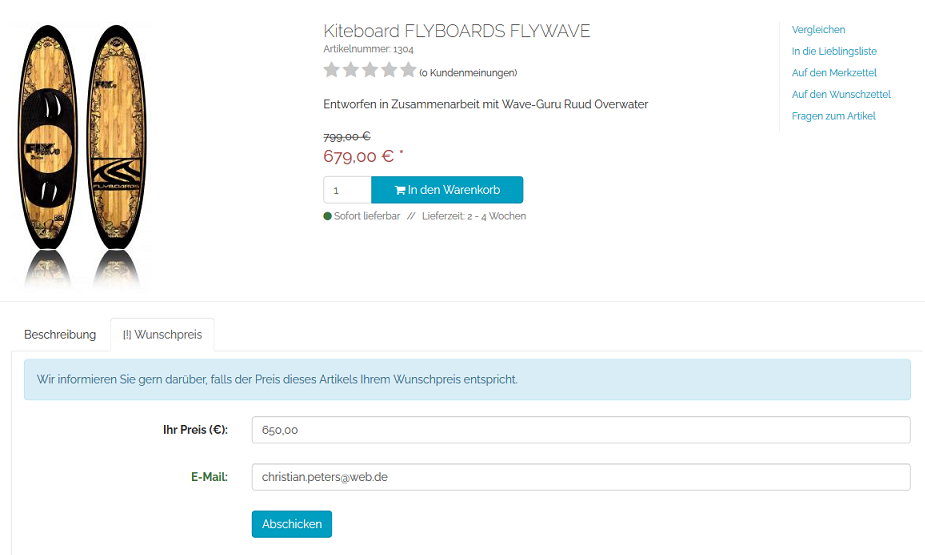Image resolution: width=925 pixels, height=555 pixels.
Task: Click the Lieferzeit 2 - 4 Wochen text
Action: [x=474, y=216]
